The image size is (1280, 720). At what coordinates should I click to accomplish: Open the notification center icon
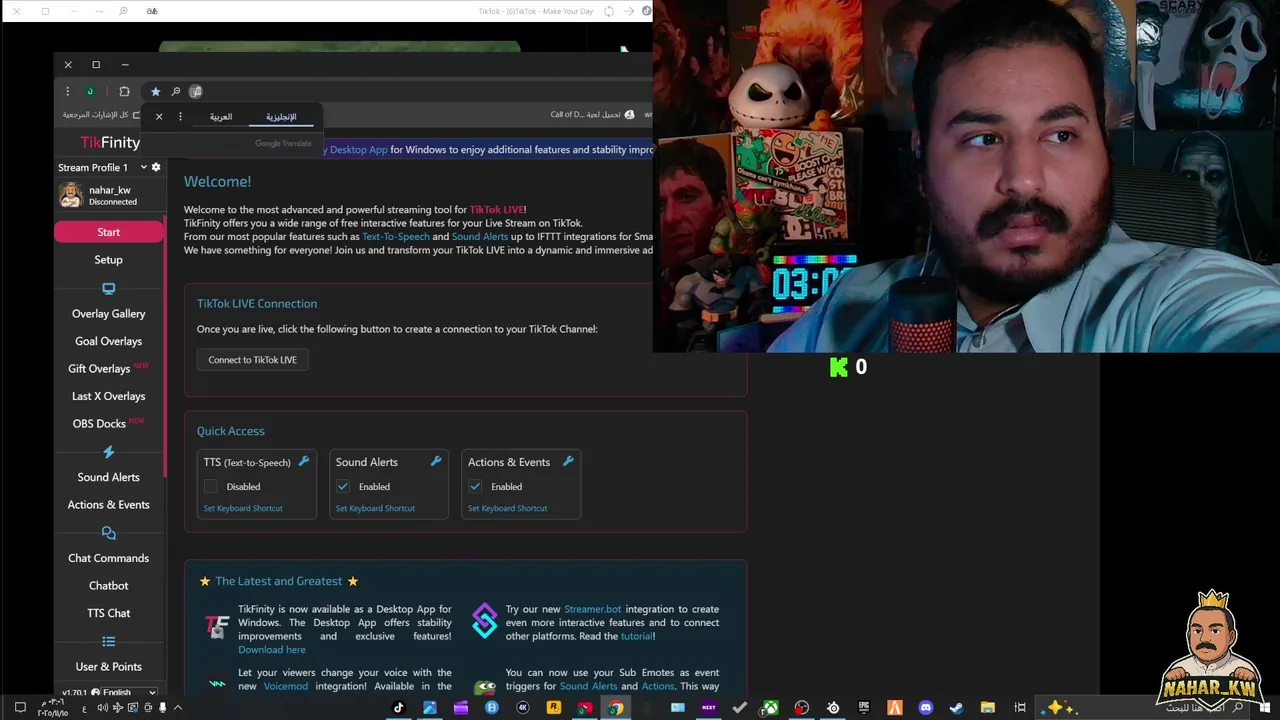19,708
